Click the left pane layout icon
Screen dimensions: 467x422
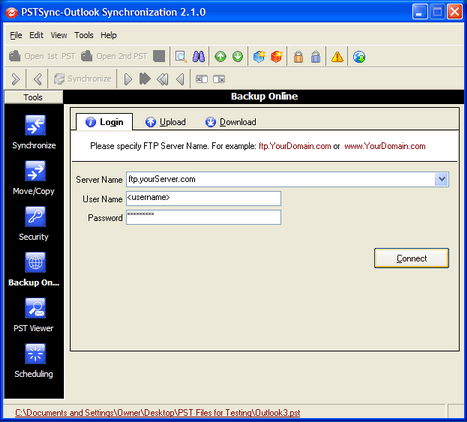(202, 79)
